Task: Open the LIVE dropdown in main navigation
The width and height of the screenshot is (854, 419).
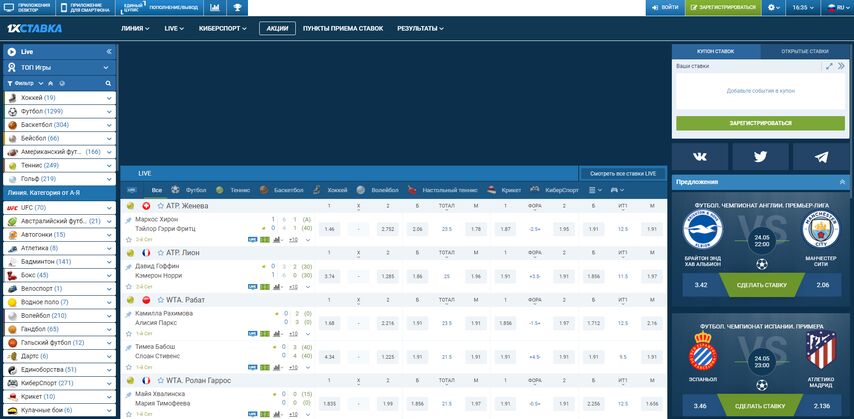Action: pyautogui.click(x=174, y=28)
